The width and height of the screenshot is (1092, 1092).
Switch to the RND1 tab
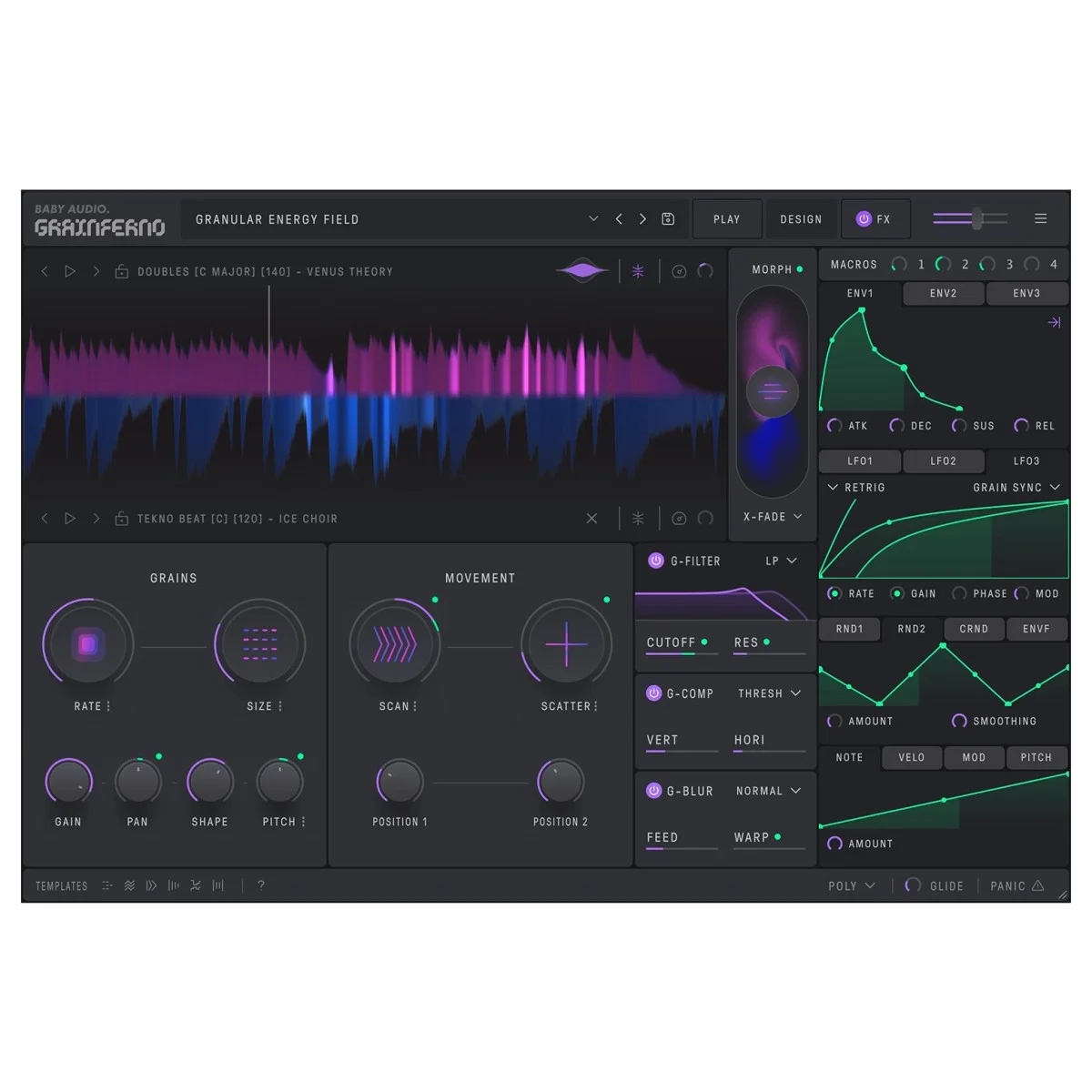tap(849, 629)
